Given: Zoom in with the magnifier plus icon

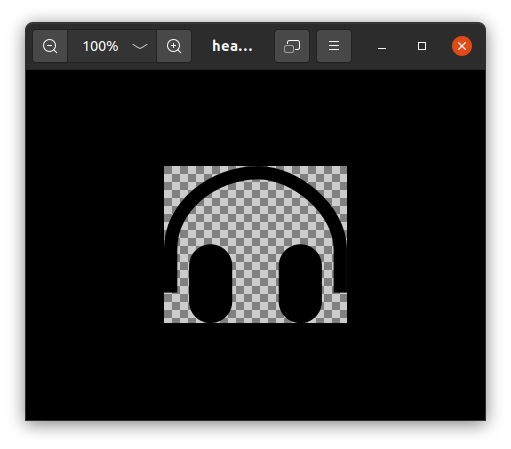Looking at the screenshot, I should coord(174,46).
